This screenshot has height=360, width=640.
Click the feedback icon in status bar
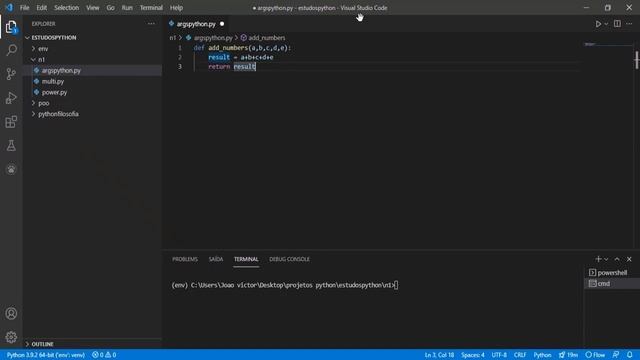[x=616, y=355]
